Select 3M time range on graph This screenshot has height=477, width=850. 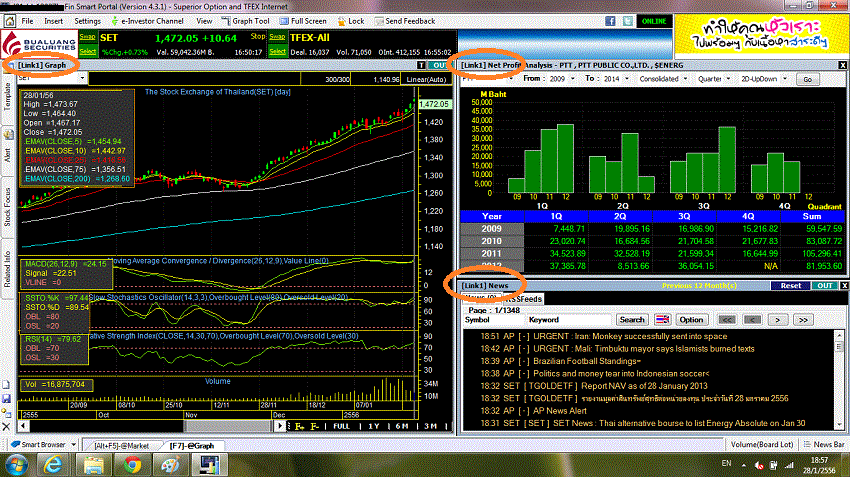tap(430, 427)
